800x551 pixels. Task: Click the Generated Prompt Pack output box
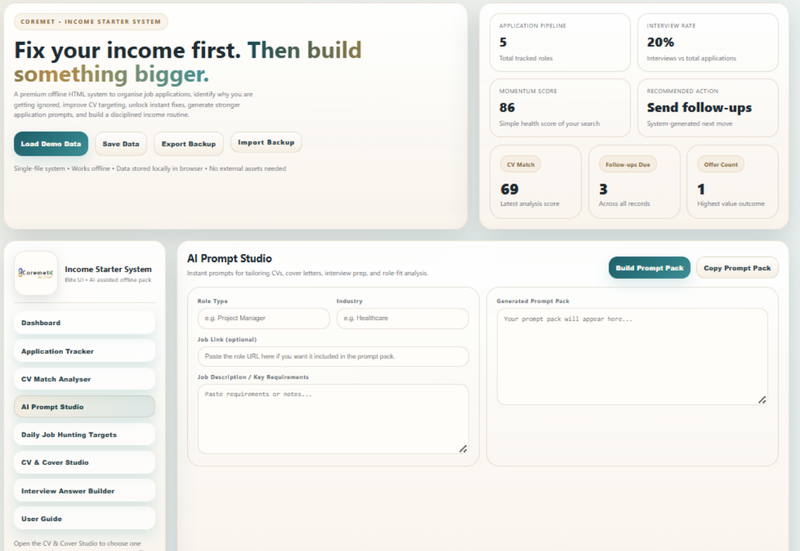(632, 357)
